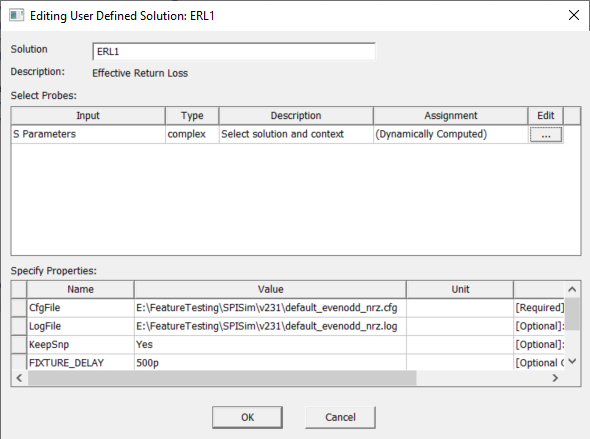The image size is (590, 439).
Task: Select the 'Select solution and context' cell
Action: tap(296, 134)
